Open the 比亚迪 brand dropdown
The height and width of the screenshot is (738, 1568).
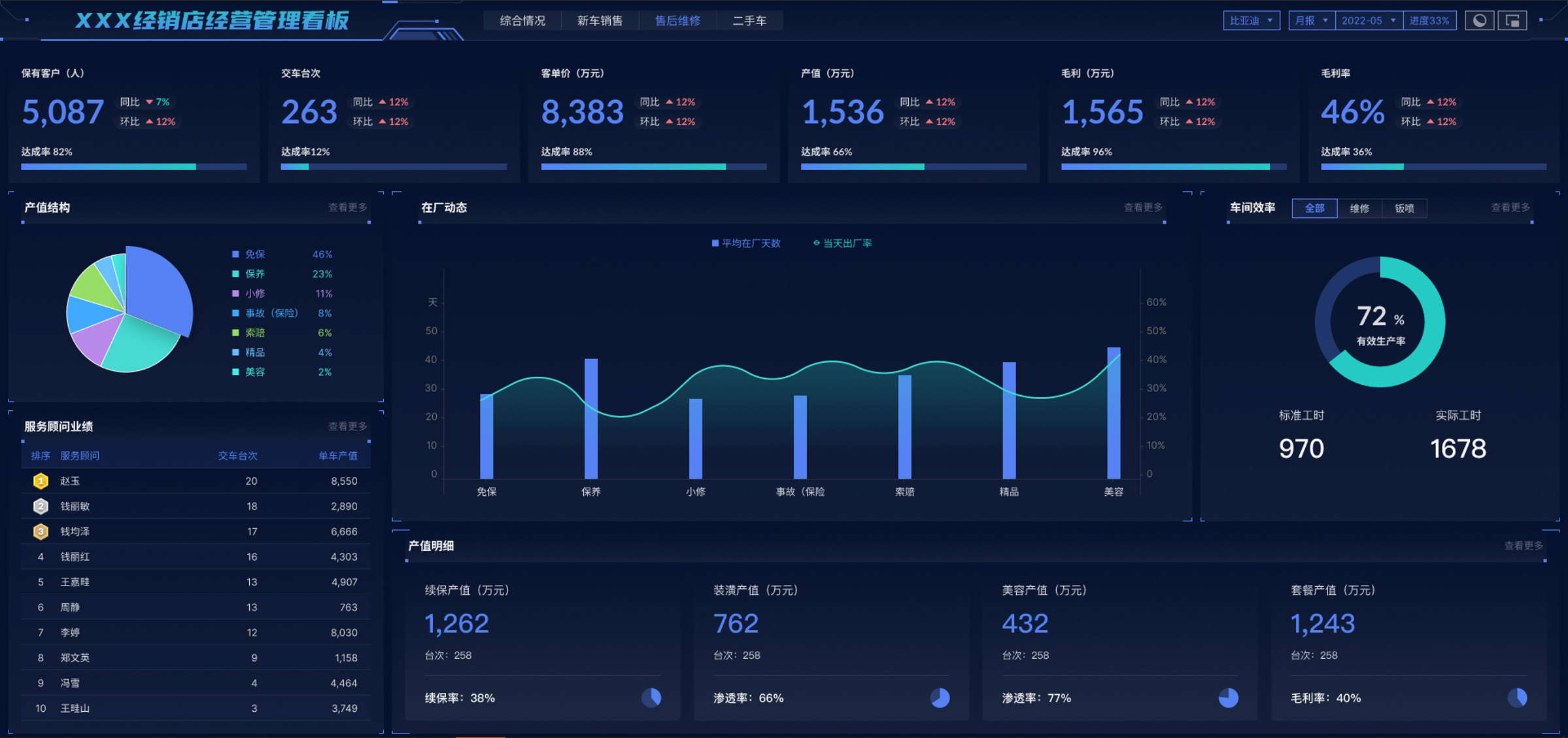coord(1251,21)
